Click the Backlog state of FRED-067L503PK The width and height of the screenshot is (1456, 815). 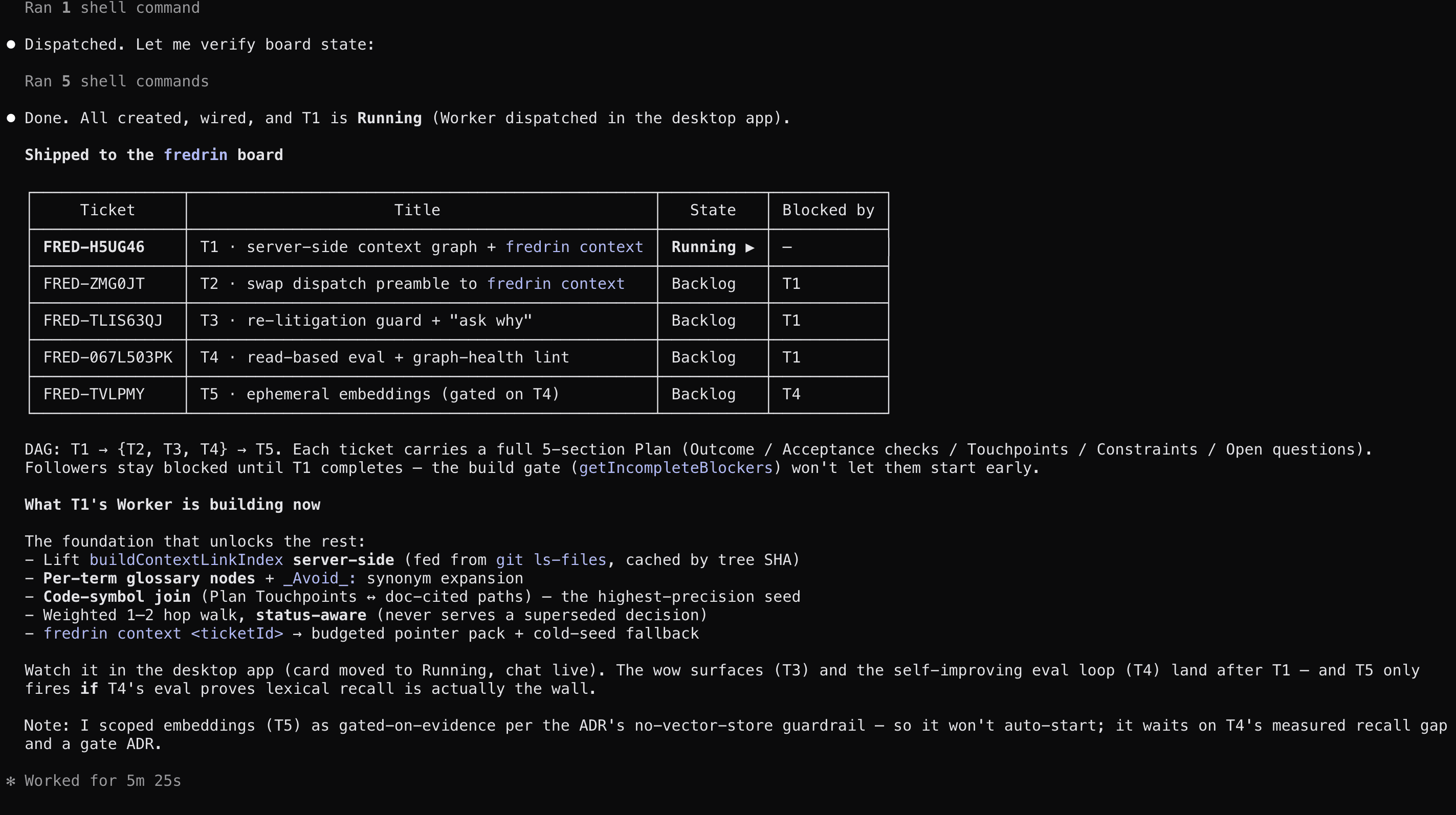click(x=703, y=357)
